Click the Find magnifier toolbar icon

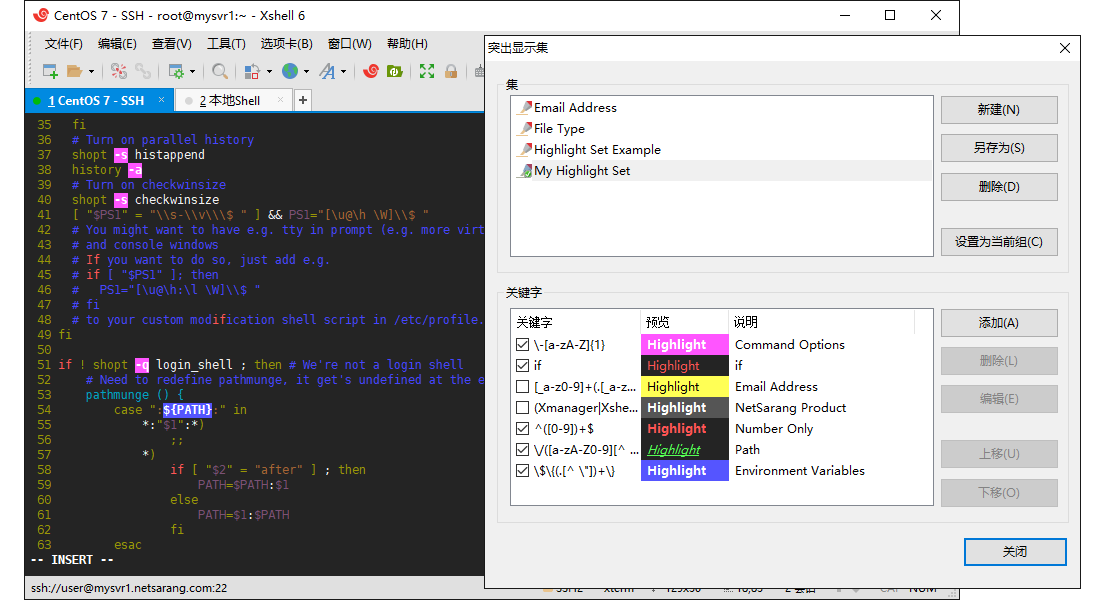click(x=219, y=70)
